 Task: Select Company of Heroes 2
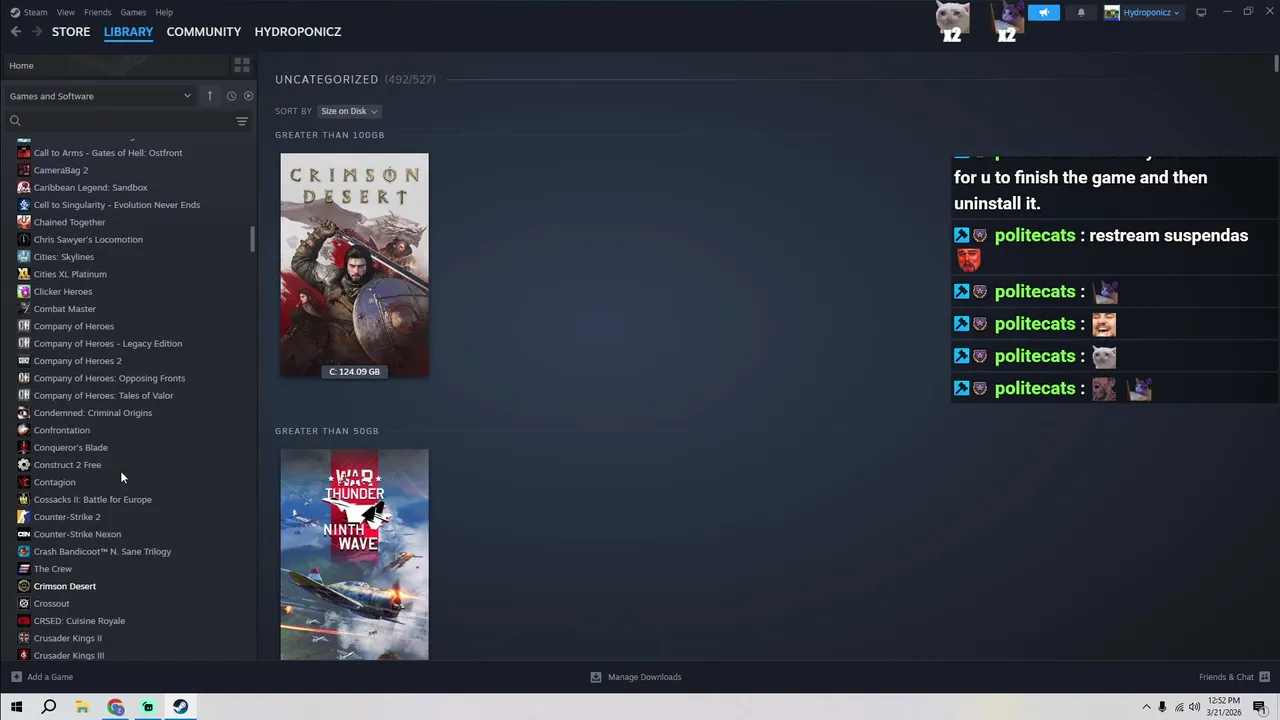[x=78, y=361]
